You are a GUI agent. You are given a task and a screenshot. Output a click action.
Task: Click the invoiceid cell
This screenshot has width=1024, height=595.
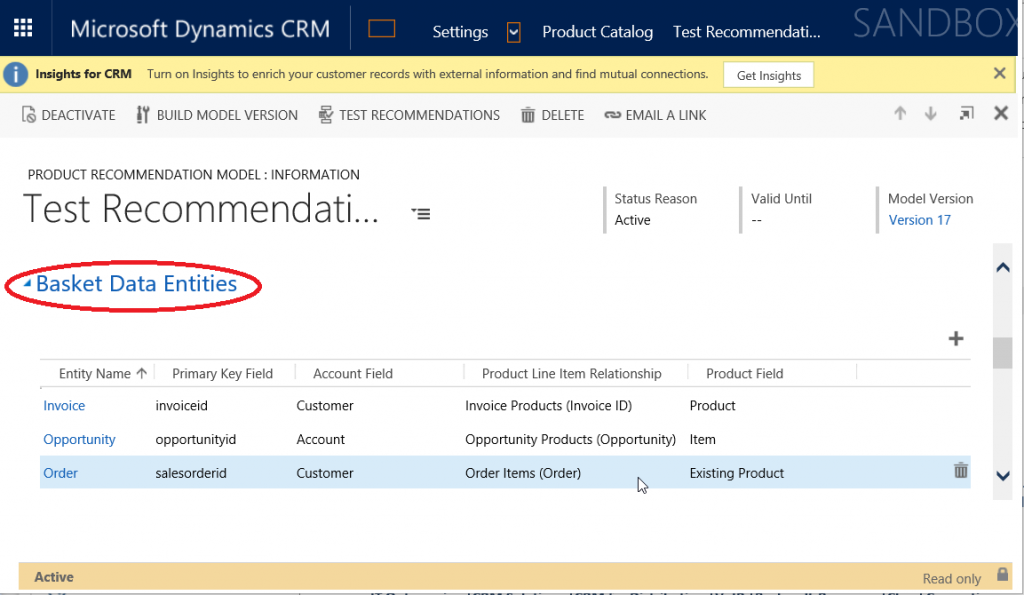coord(182,406)
